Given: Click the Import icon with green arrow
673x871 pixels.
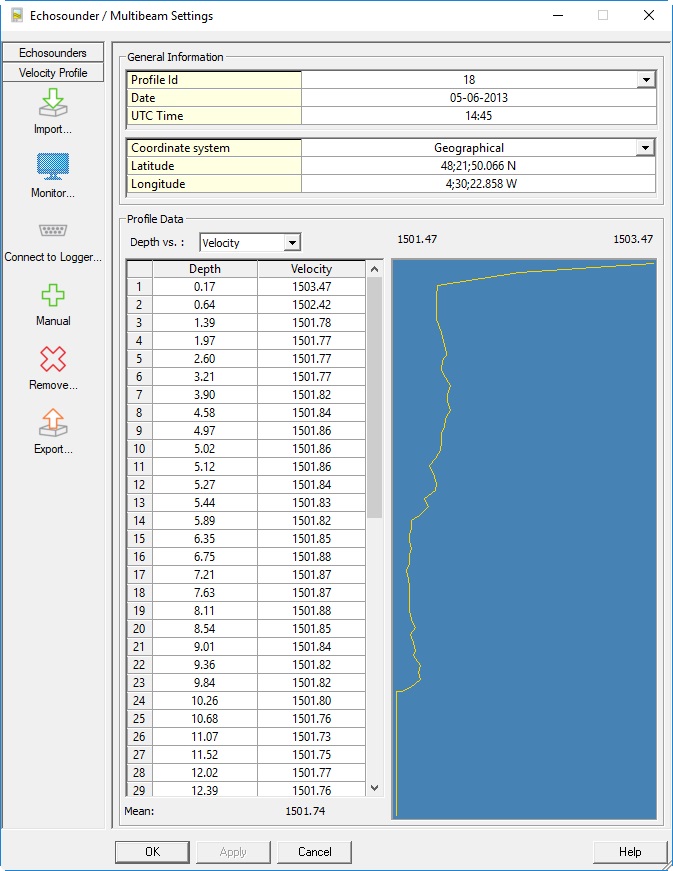Looking at the screenshot, I should point(53,103).
